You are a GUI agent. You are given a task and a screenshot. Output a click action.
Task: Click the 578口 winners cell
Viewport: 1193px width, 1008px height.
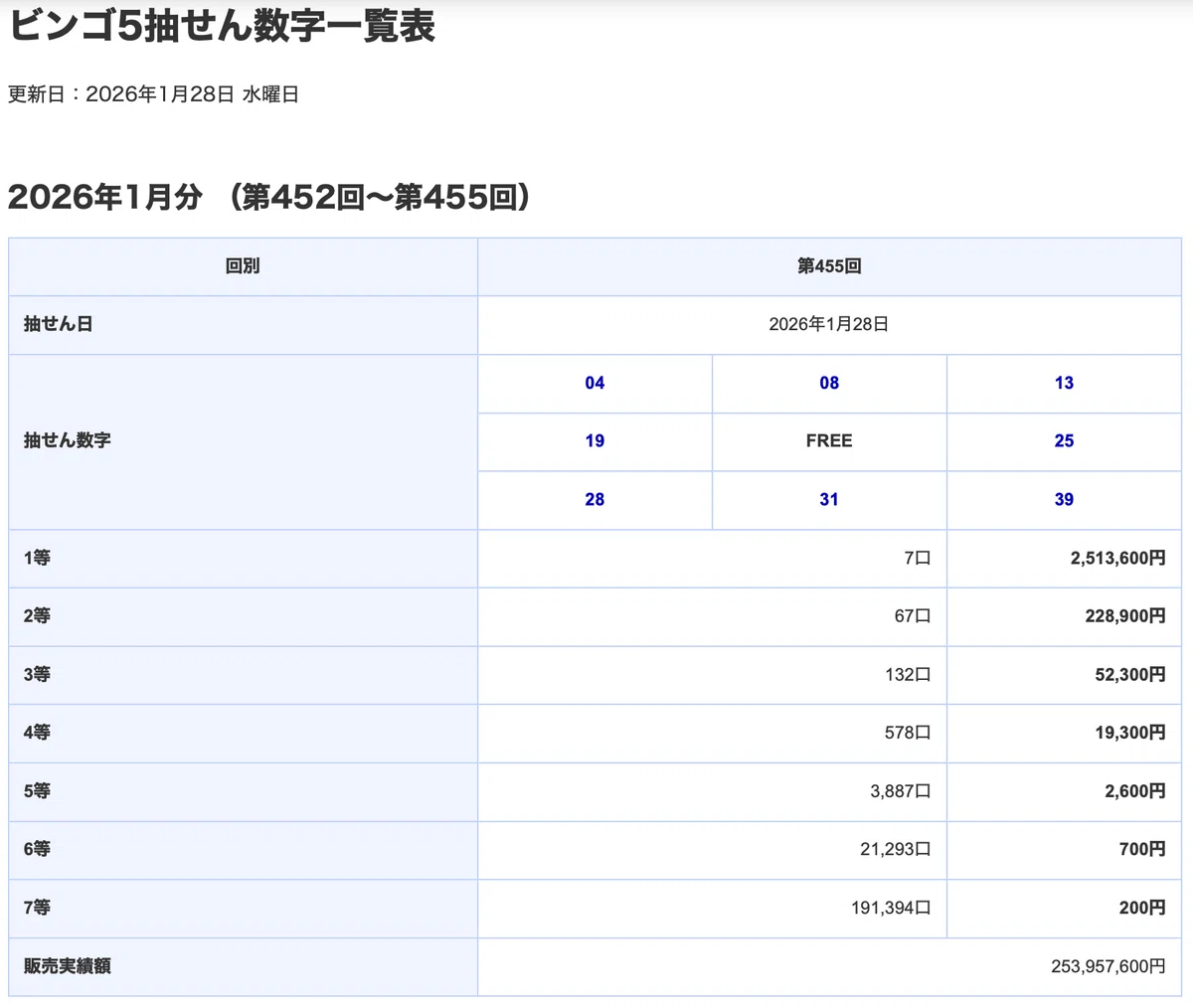click(712, 733)
